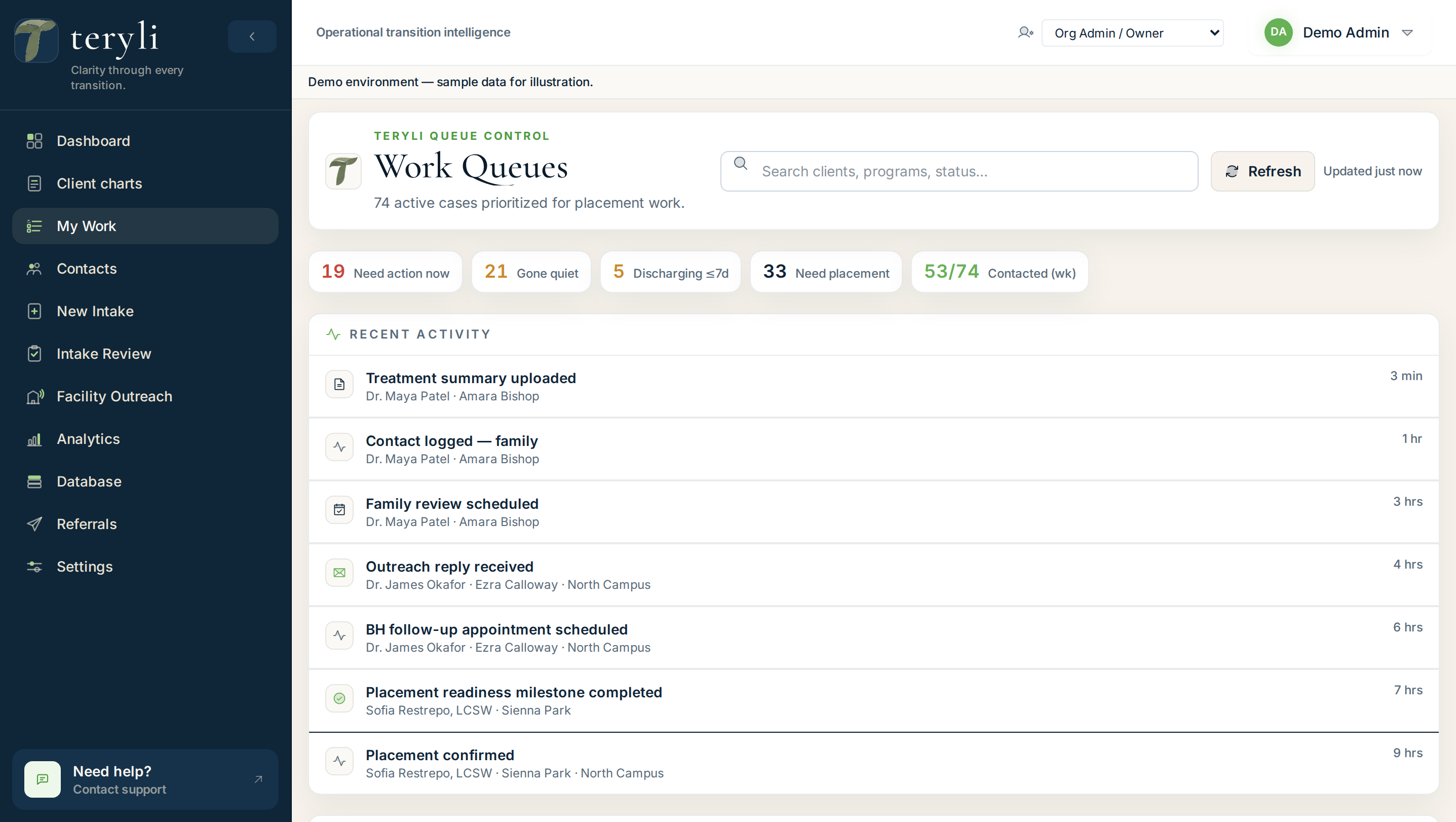Click pulse icon for BH follow-up appointment
The width and height of the screenshot is (1456, 822).
(x=340, y=636)
